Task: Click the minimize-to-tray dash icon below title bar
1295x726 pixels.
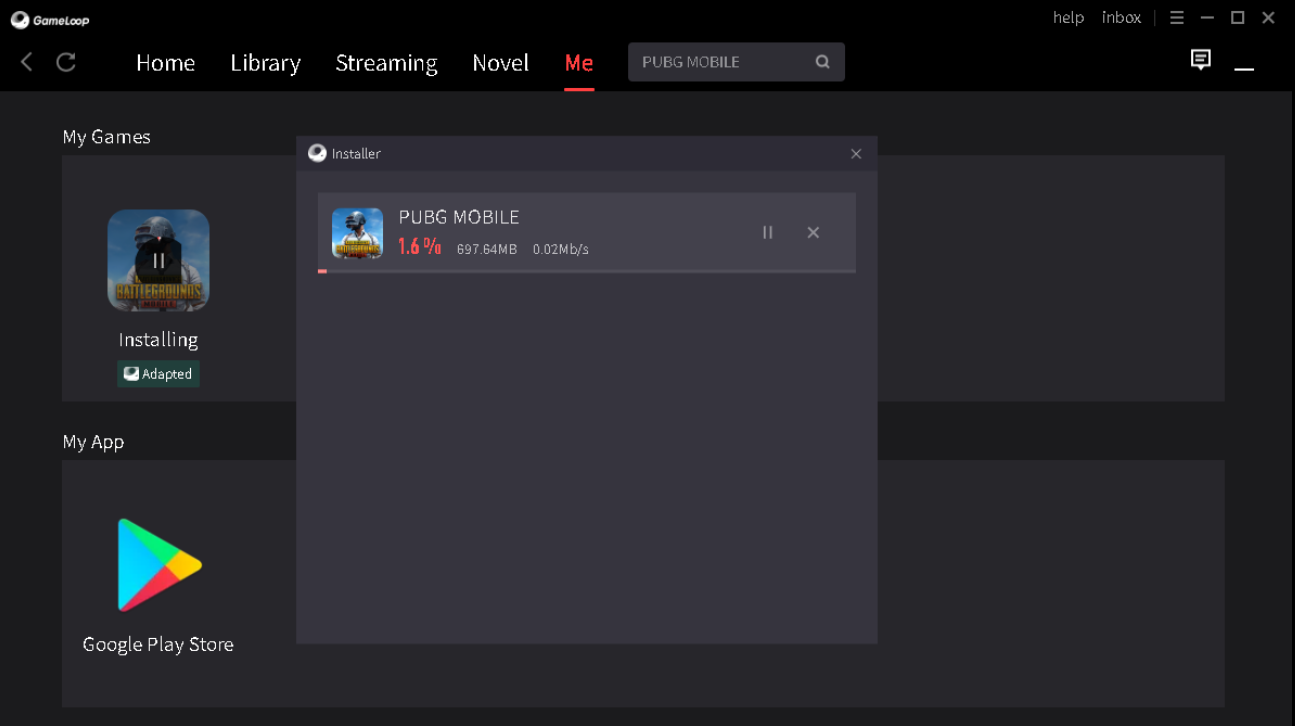Action: pyautogui.click(x=1244, y=69)
